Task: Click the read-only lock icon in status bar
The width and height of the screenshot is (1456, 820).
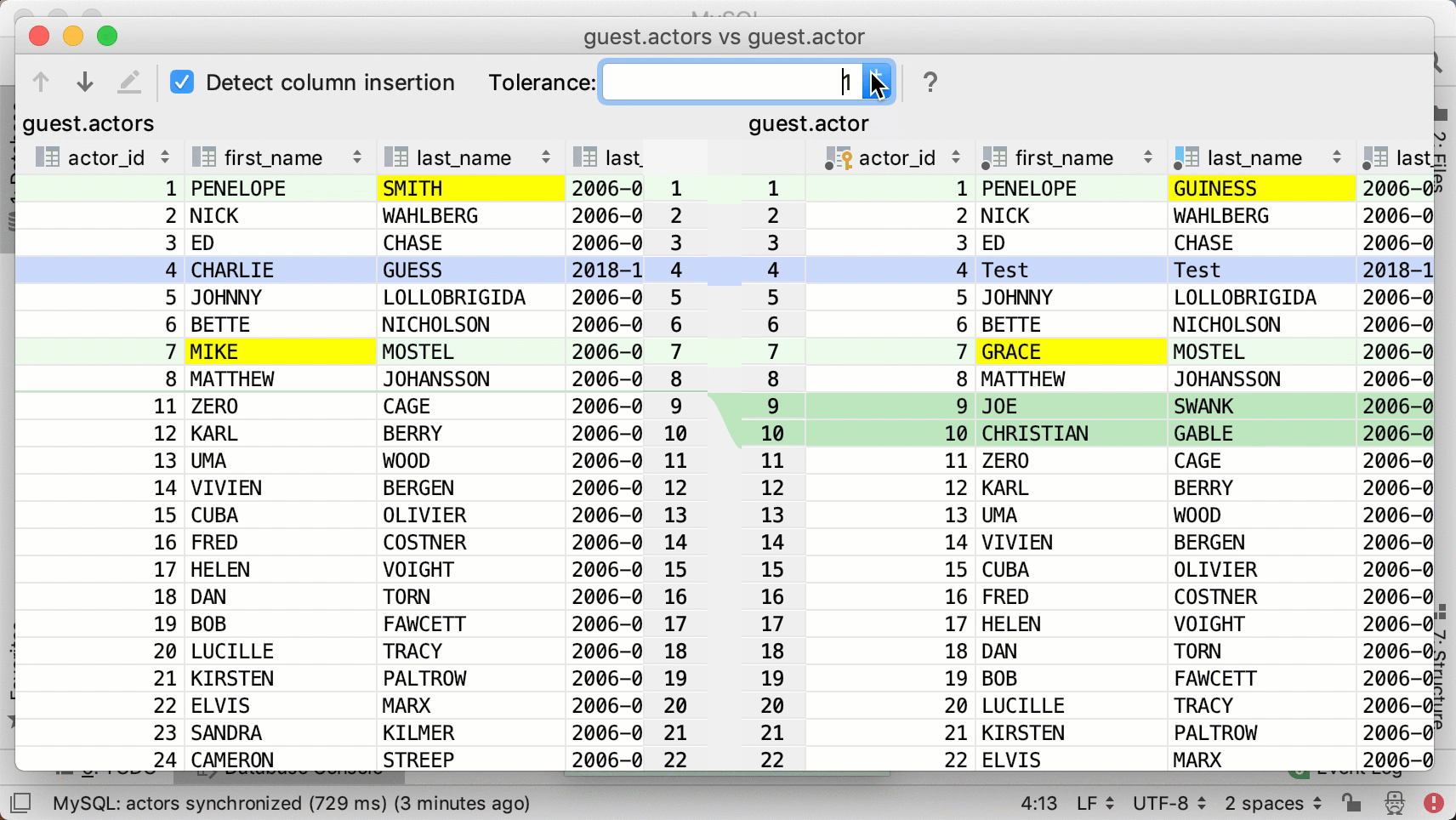Action: pos(1351,803)
